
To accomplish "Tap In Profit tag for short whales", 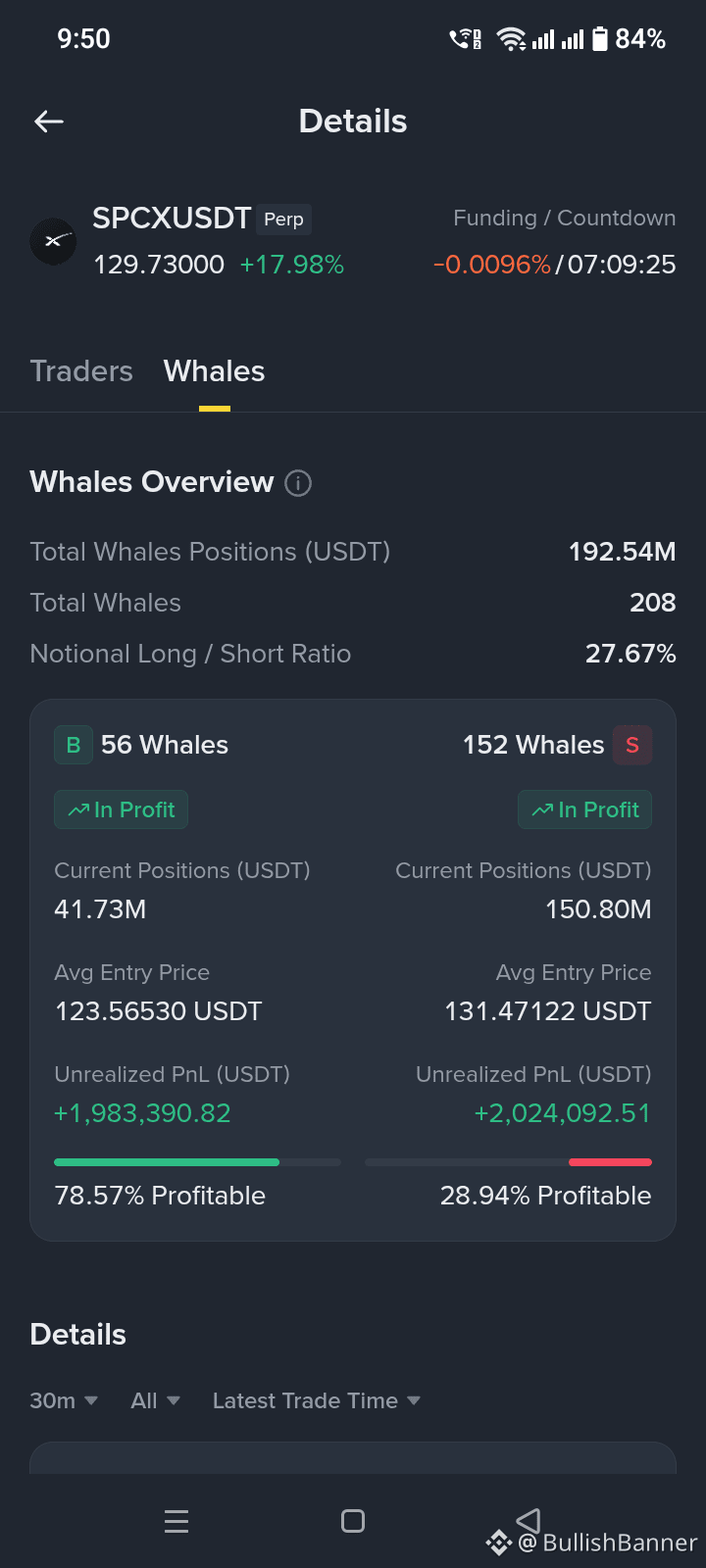I will click(584, 809).
